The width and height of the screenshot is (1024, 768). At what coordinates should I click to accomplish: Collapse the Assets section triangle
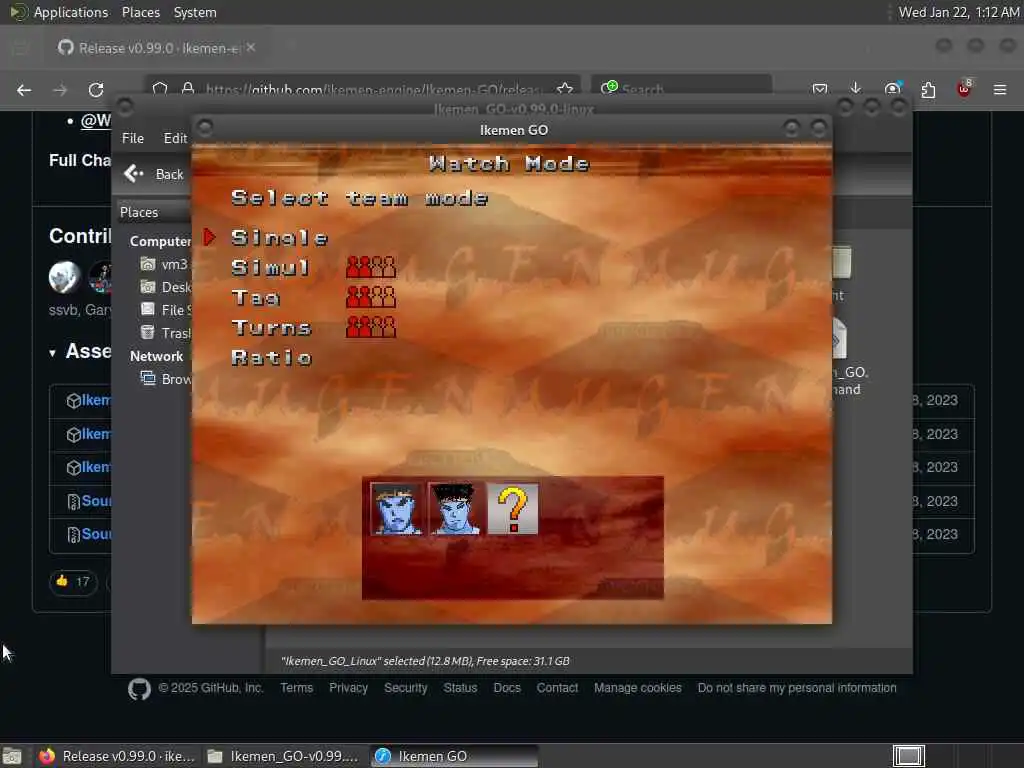pos(52,353)
